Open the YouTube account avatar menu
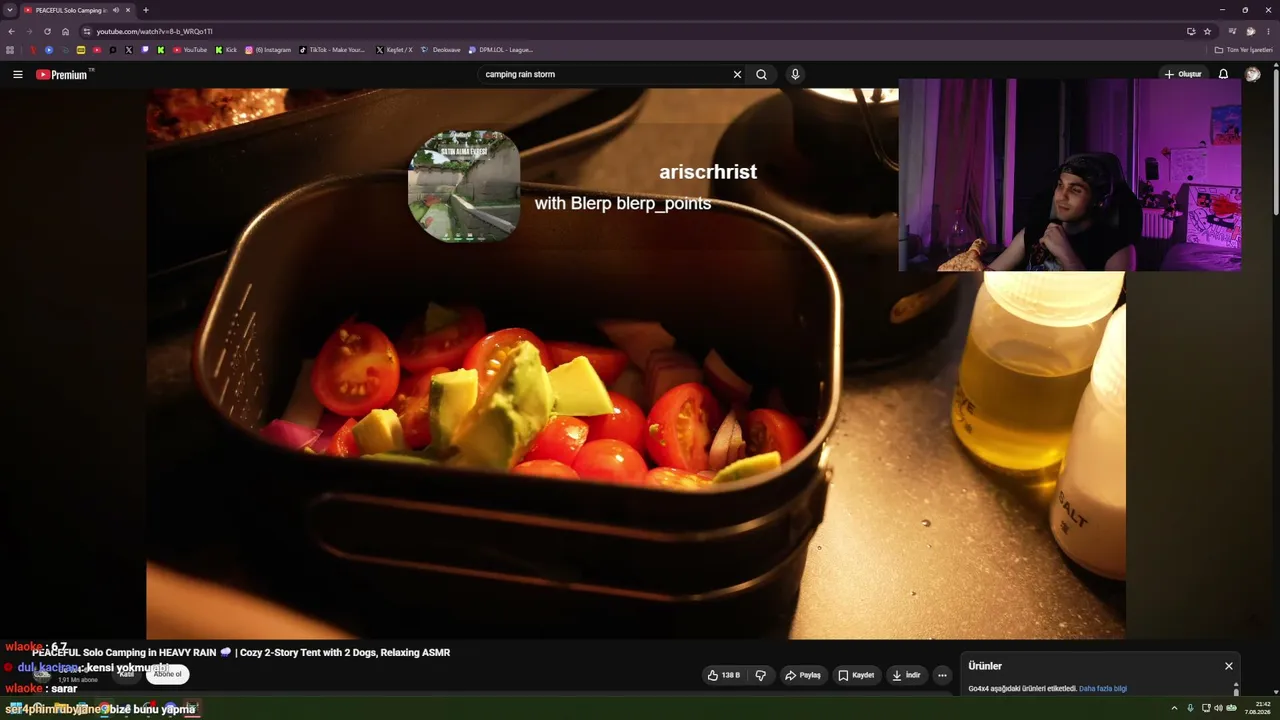Screen dimensions: 1280x720 [x=1252, y=74]
